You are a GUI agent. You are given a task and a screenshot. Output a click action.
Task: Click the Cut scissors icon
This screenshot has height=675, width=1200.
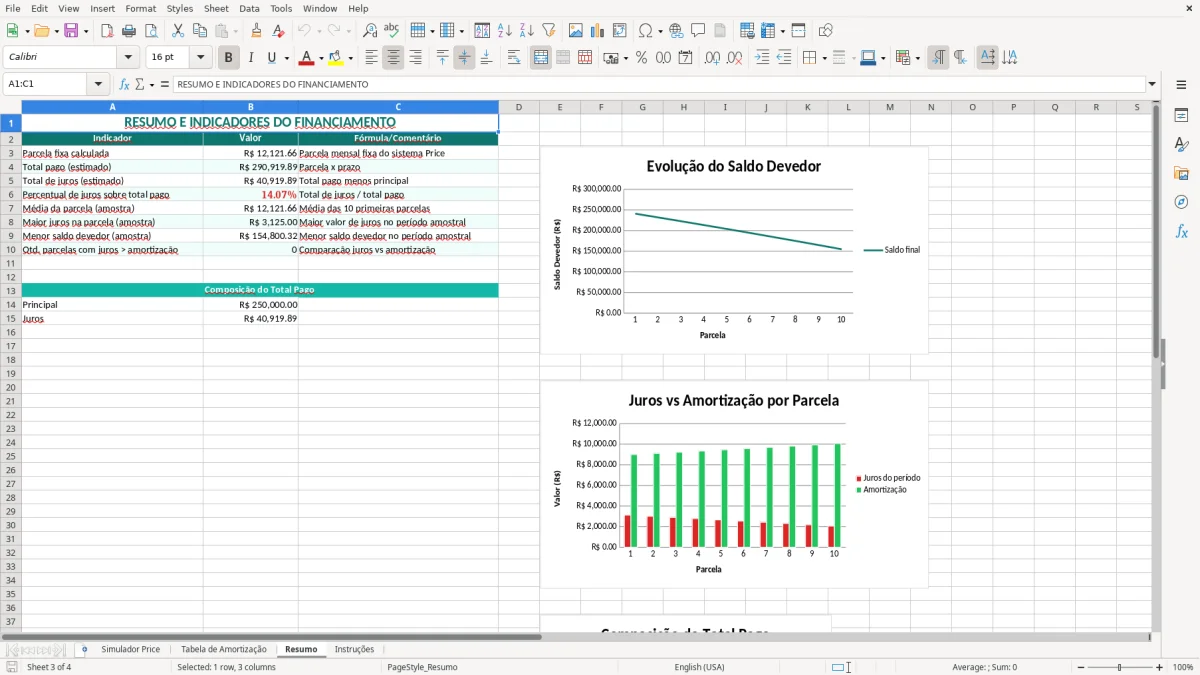[x=178, y=31]
